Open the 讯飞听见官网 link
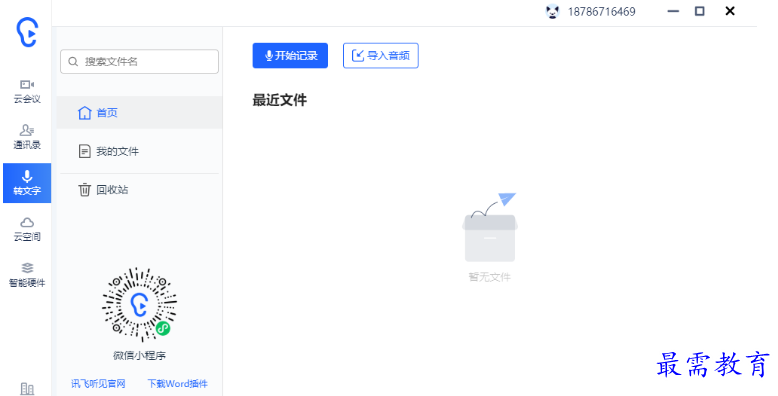Screen dimensions: 778x396 98,384
